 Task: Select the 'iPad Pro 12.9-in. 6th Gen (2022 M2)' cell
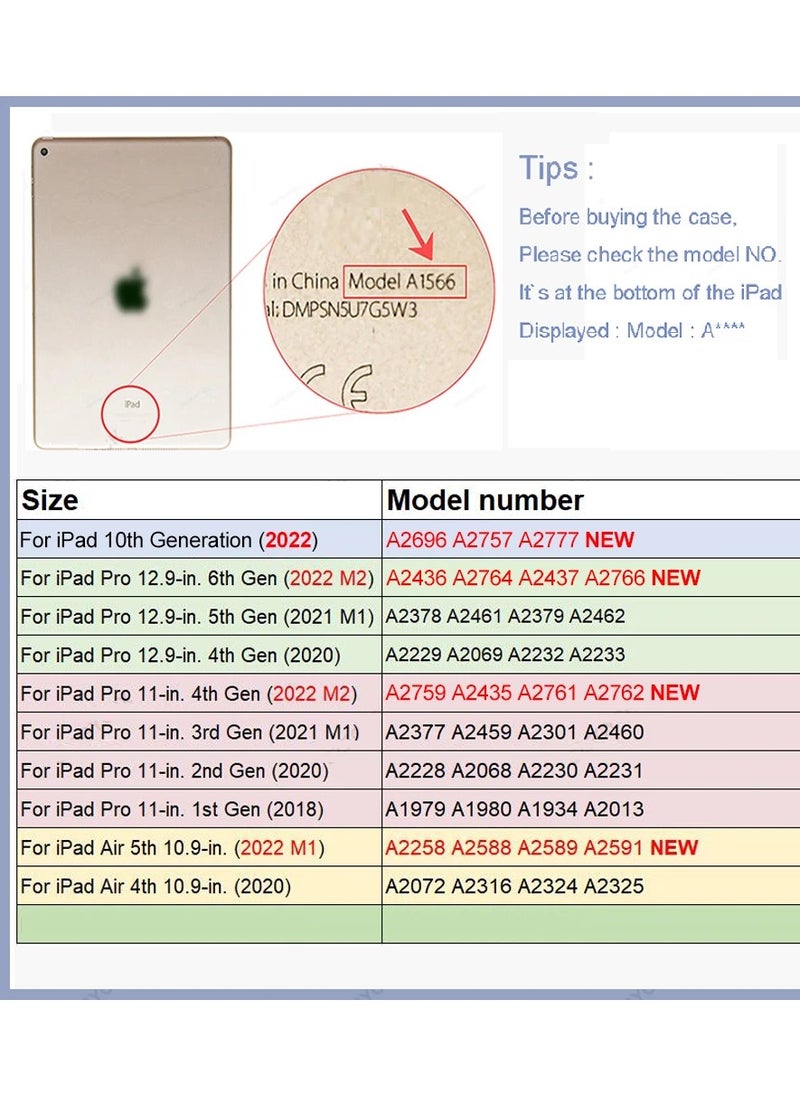tap(199, 578)
